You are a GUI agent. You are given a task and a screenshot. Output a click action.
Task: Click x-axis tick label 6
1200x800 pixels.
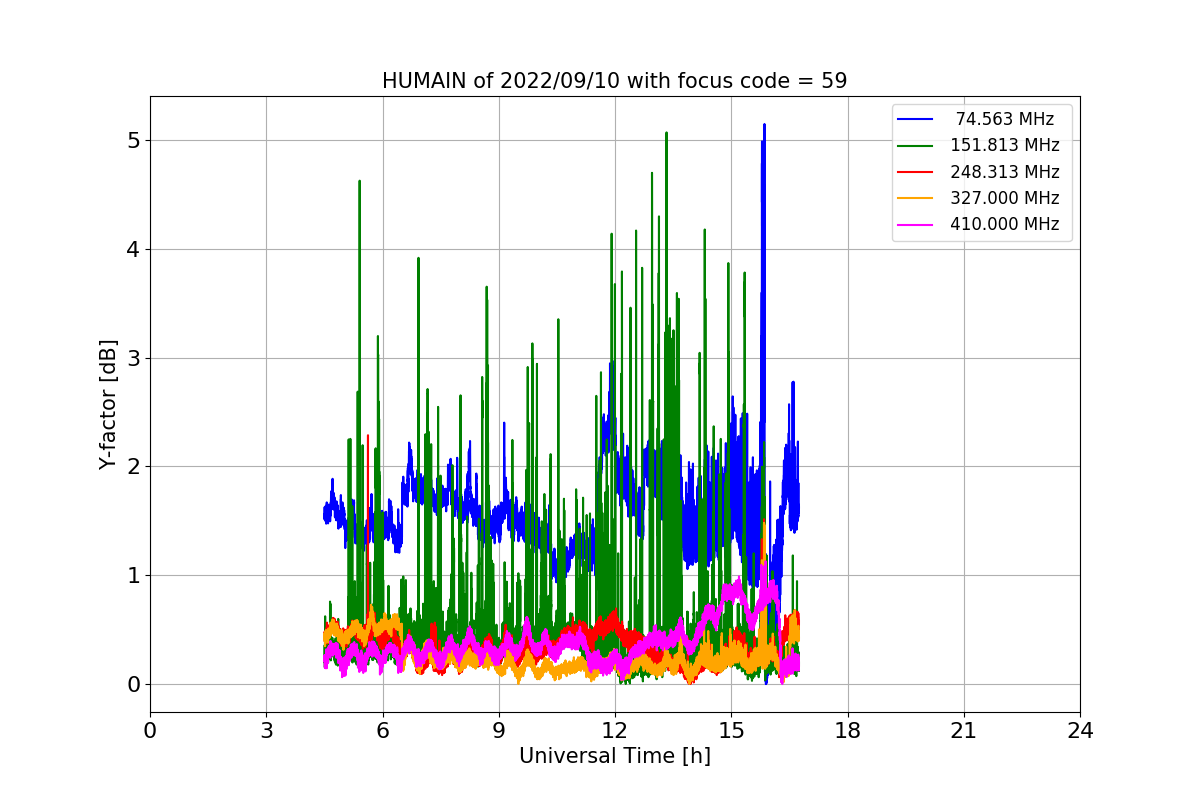click(x=382, y=731)
